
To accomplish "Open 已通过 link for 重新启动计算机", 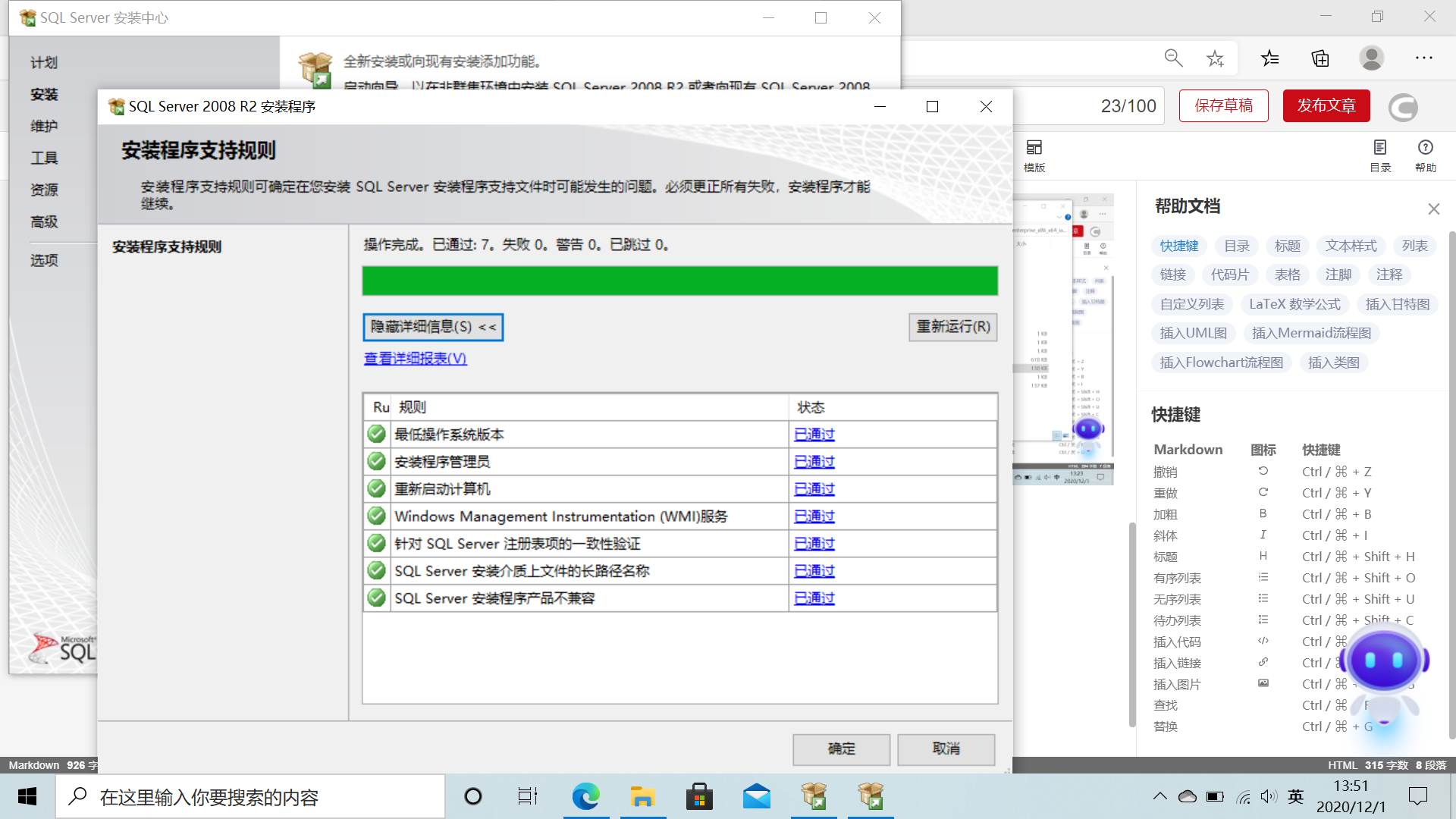I will tap(814, 489).
